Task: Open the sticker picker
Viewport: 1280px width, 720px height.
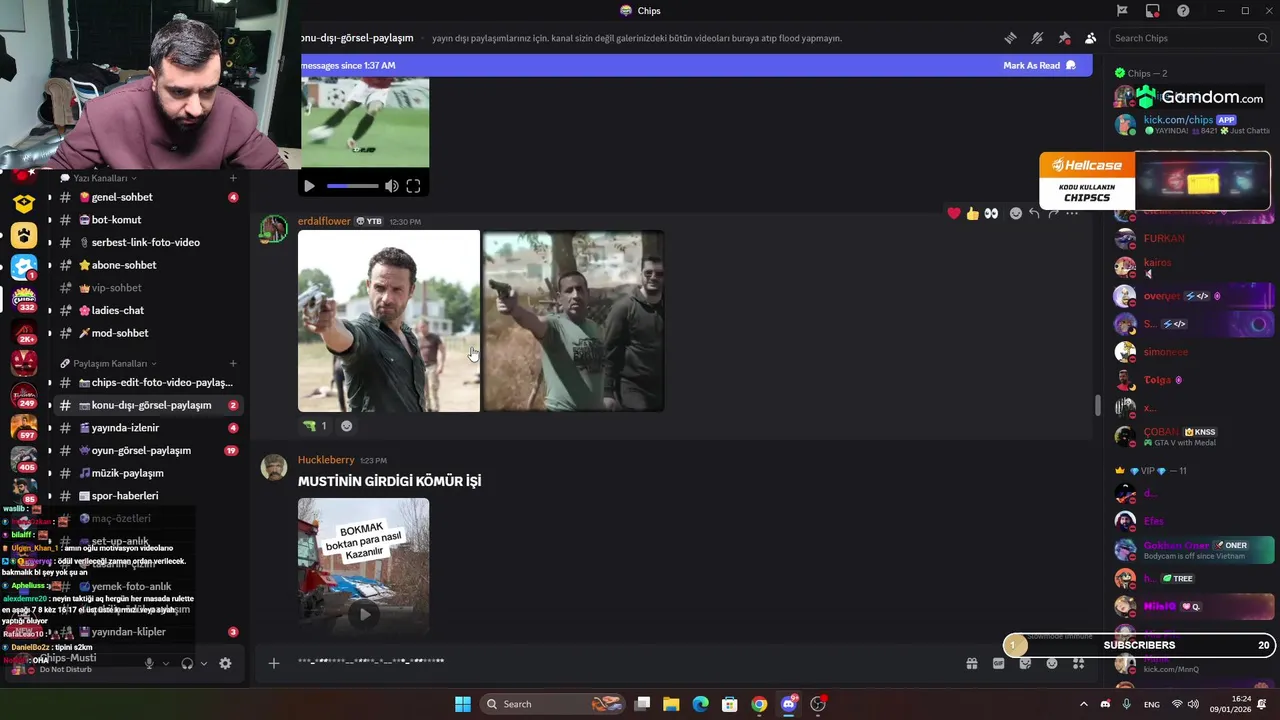Action: point(1025,663)
